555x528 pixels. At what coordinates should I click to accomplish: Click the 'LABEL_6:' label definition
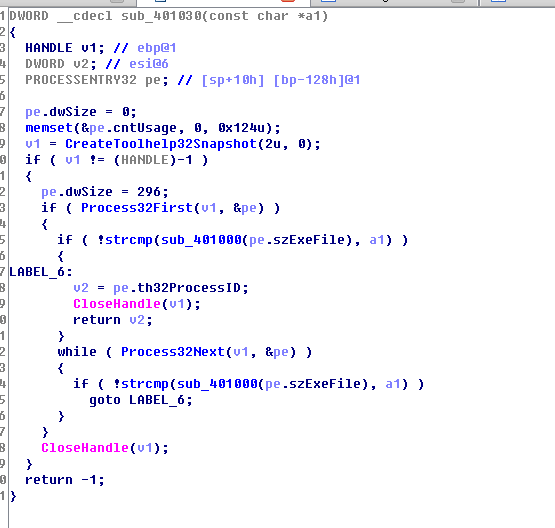pos(41,272)
